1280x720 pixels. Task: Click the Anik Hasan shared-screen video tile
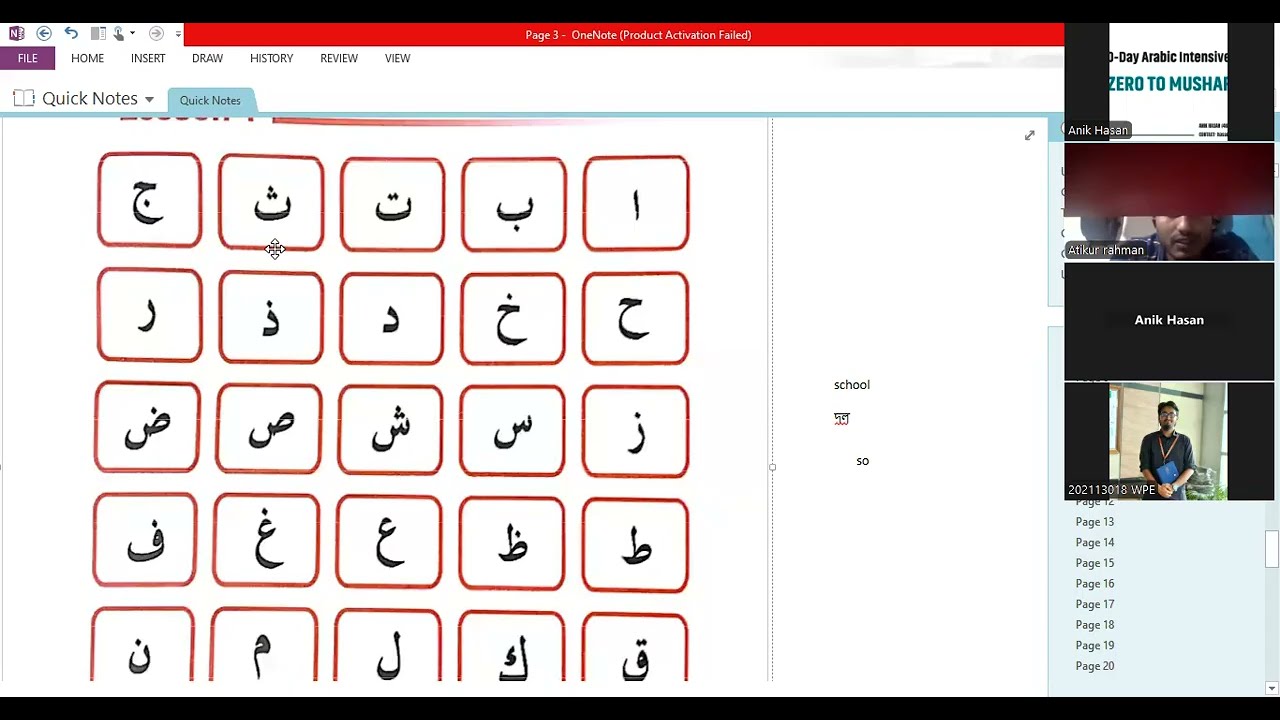pyautogui.click(x=1169, y=81)
